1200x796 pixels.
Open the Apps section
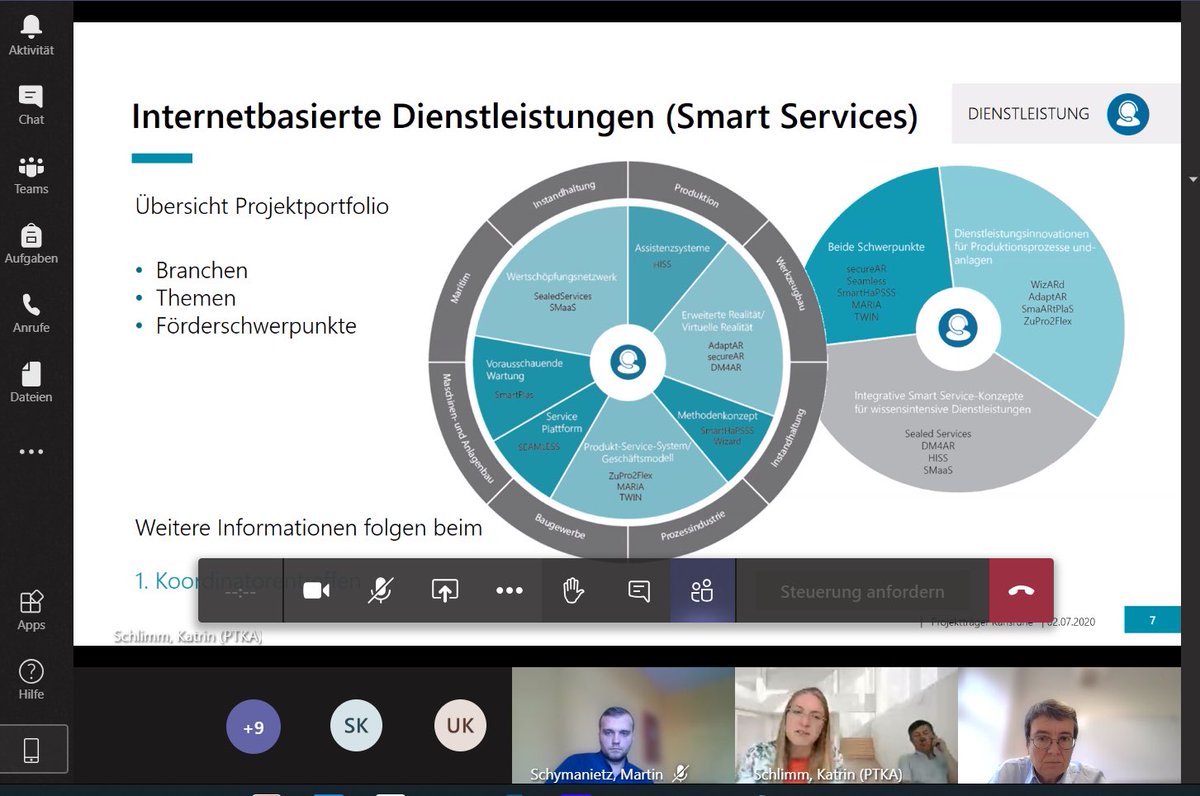pos(30,612)
